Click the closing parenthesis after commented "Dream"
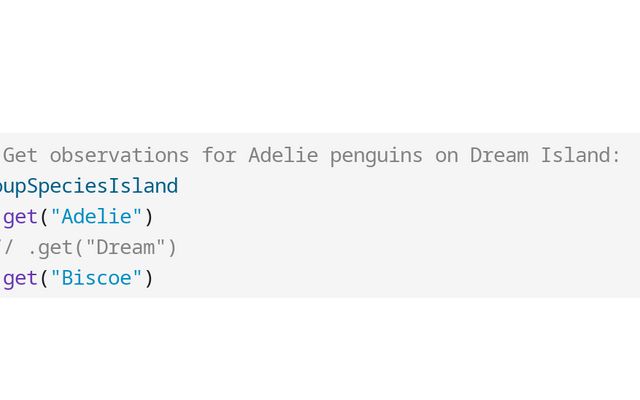The height and width of the screenshot is (400, 640). [x=172, y=248]
